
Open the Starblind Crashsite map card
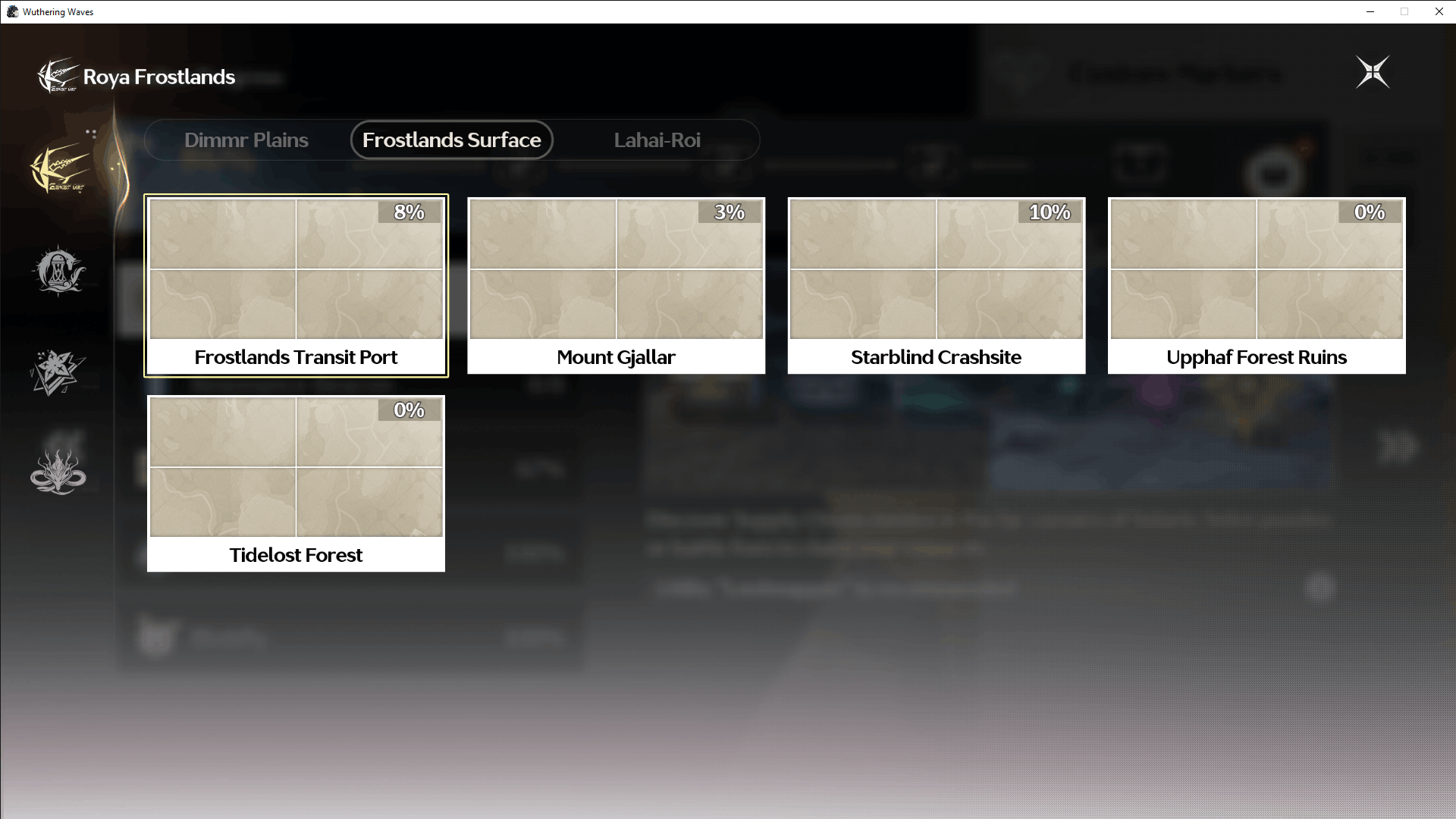point(937,285)
